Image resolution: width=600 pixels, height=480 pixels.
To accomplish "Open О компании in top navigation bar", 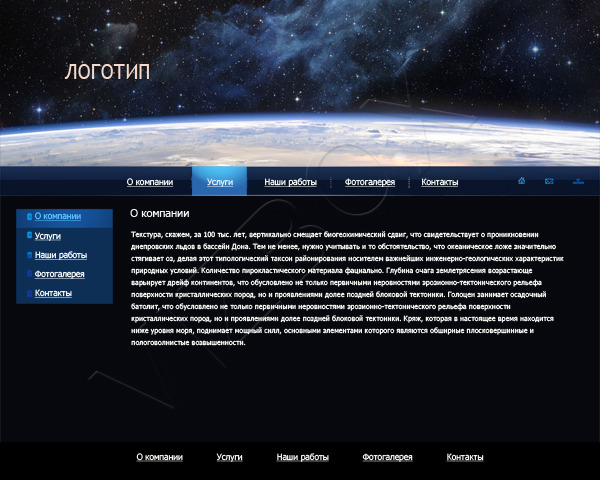I will (x=150, y=182).
